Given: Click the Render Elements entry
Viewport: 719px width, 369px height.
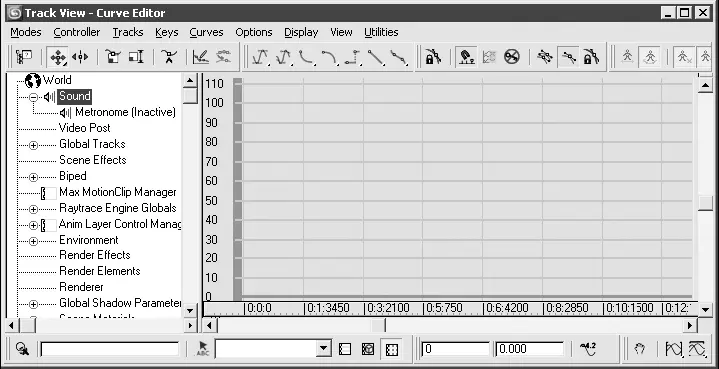Looking at the screenshot, I should tap(100, 271).
